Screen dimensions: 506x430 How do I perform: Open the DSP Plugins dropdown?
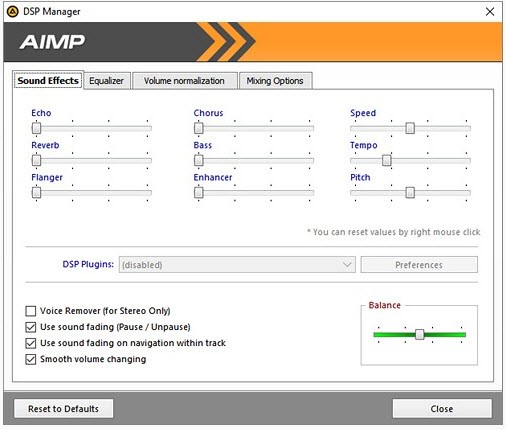tap(237, 265)
